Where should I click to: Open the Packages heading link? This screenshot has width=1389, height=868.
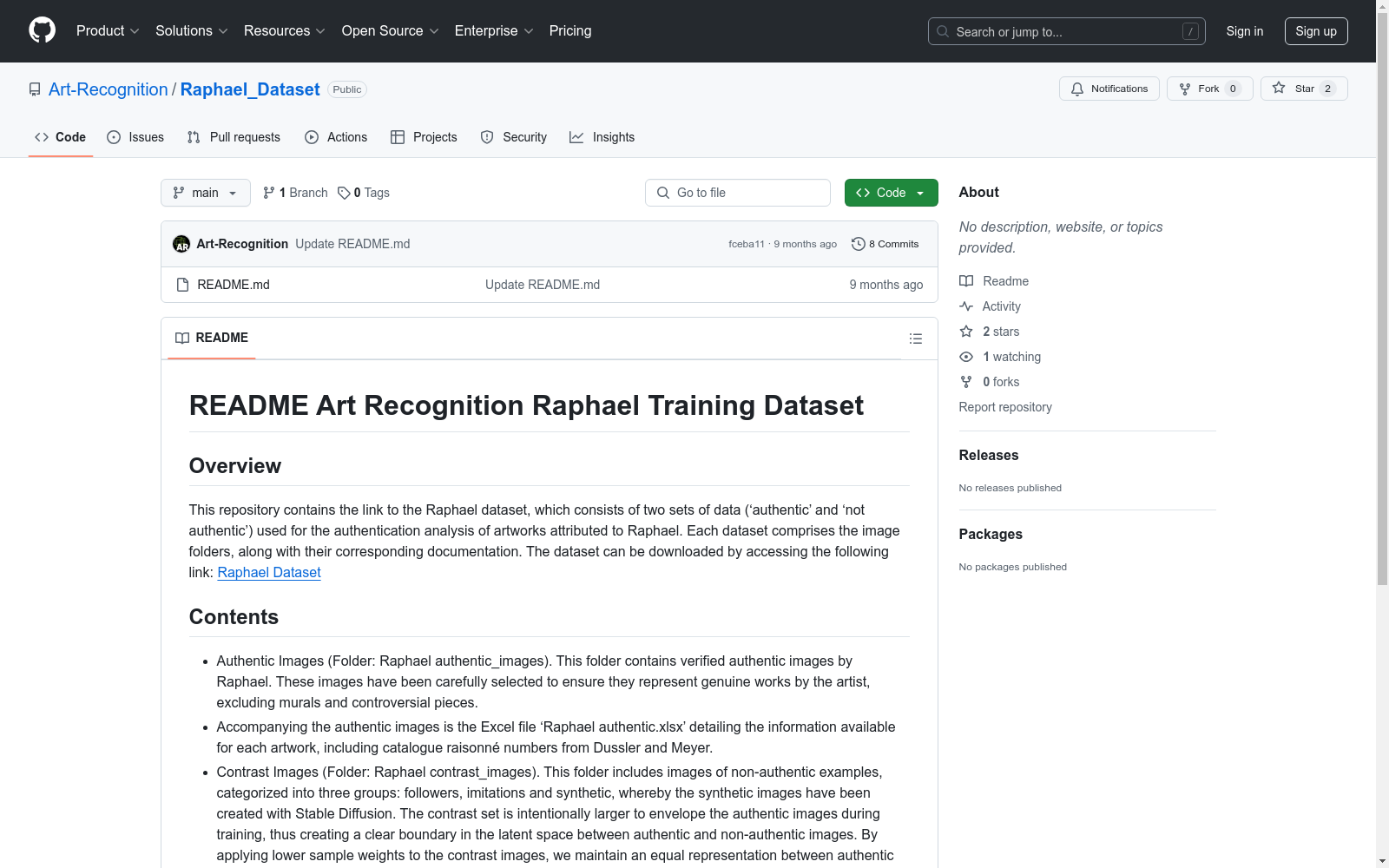coord(991,535)
